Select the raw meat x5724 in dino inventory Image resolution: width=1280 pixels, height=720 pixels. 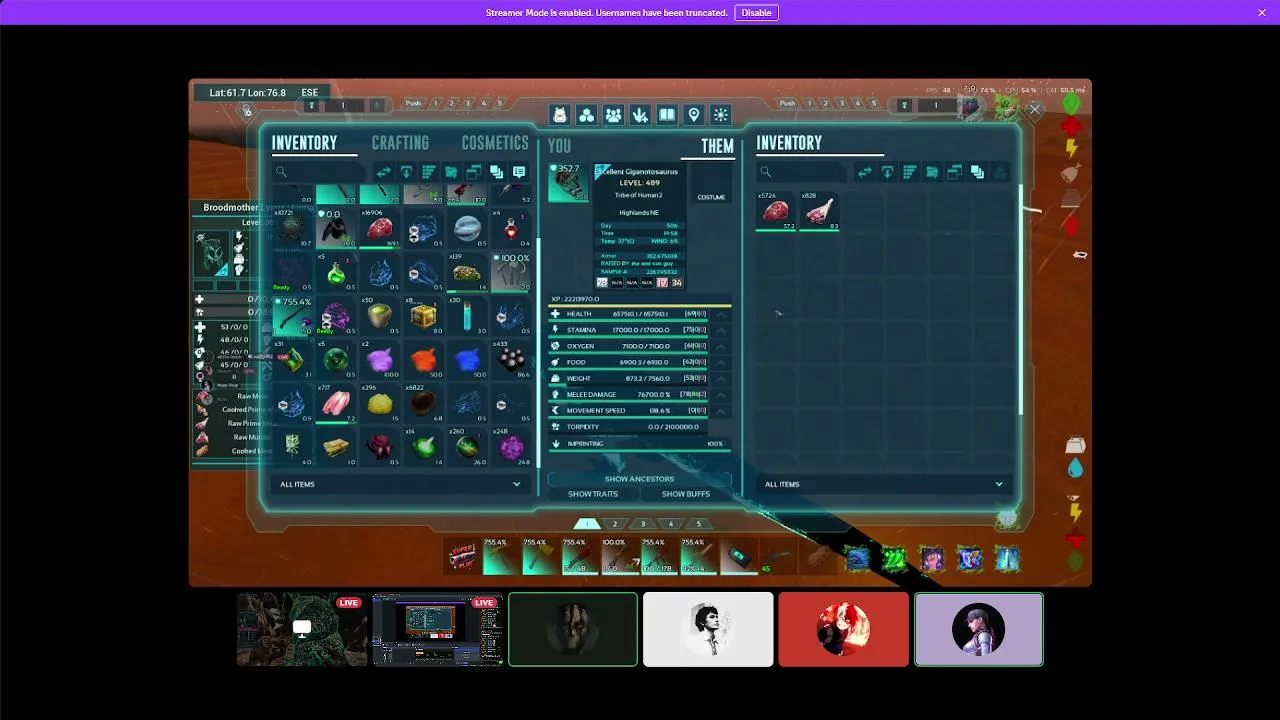pyautogui.click(x=776, y=211)
